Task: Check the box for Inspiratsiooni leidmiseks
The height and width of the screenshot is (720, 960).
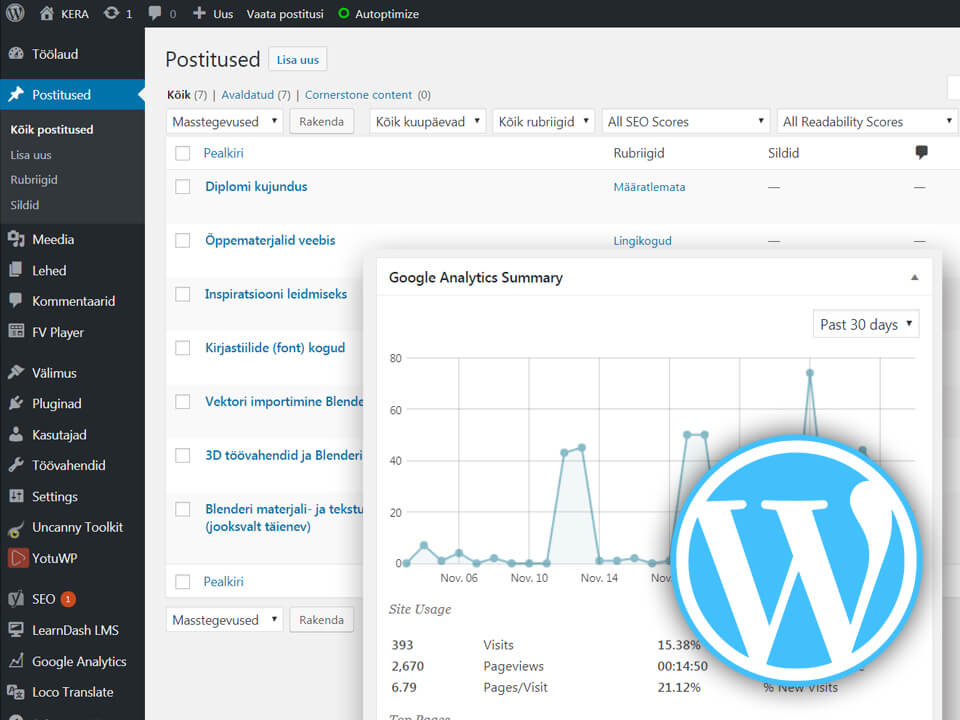Action: pyautogui.click(x=182, y=294)
